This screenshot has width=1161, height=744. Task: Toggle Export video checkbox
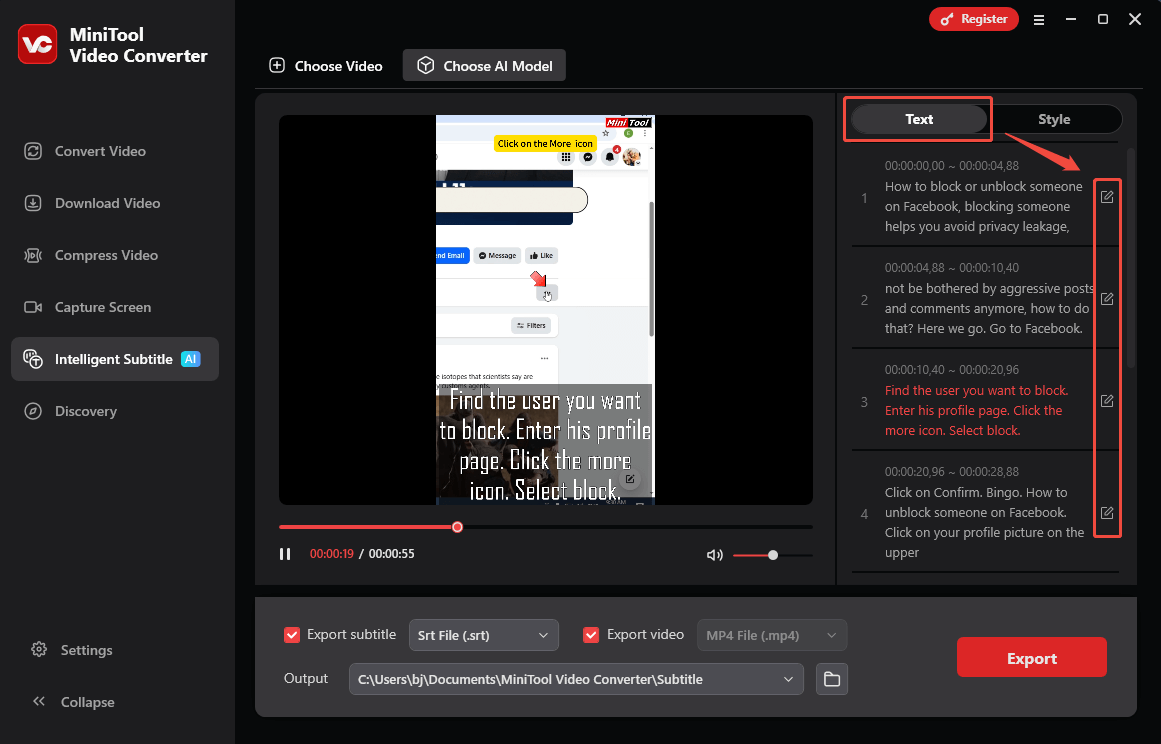coord(591,635)
